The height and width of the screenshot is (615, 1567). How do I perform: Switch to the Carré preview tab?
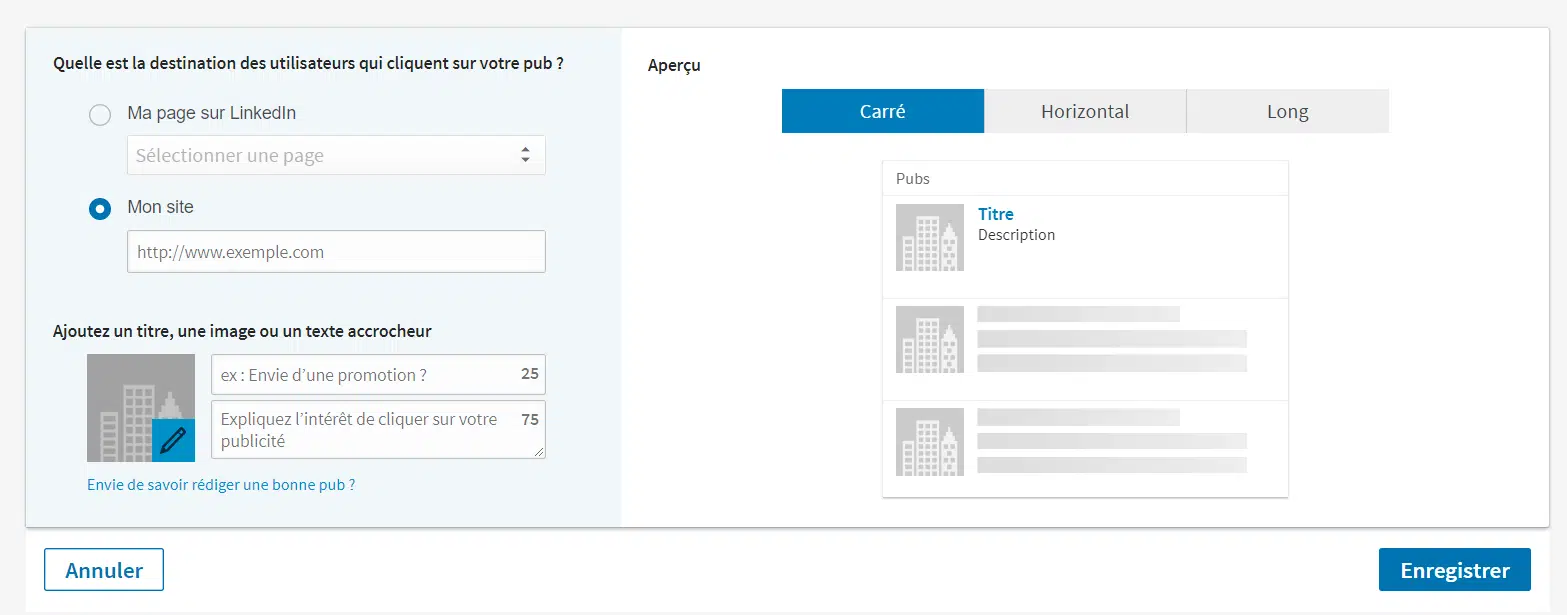coord(882,112)
